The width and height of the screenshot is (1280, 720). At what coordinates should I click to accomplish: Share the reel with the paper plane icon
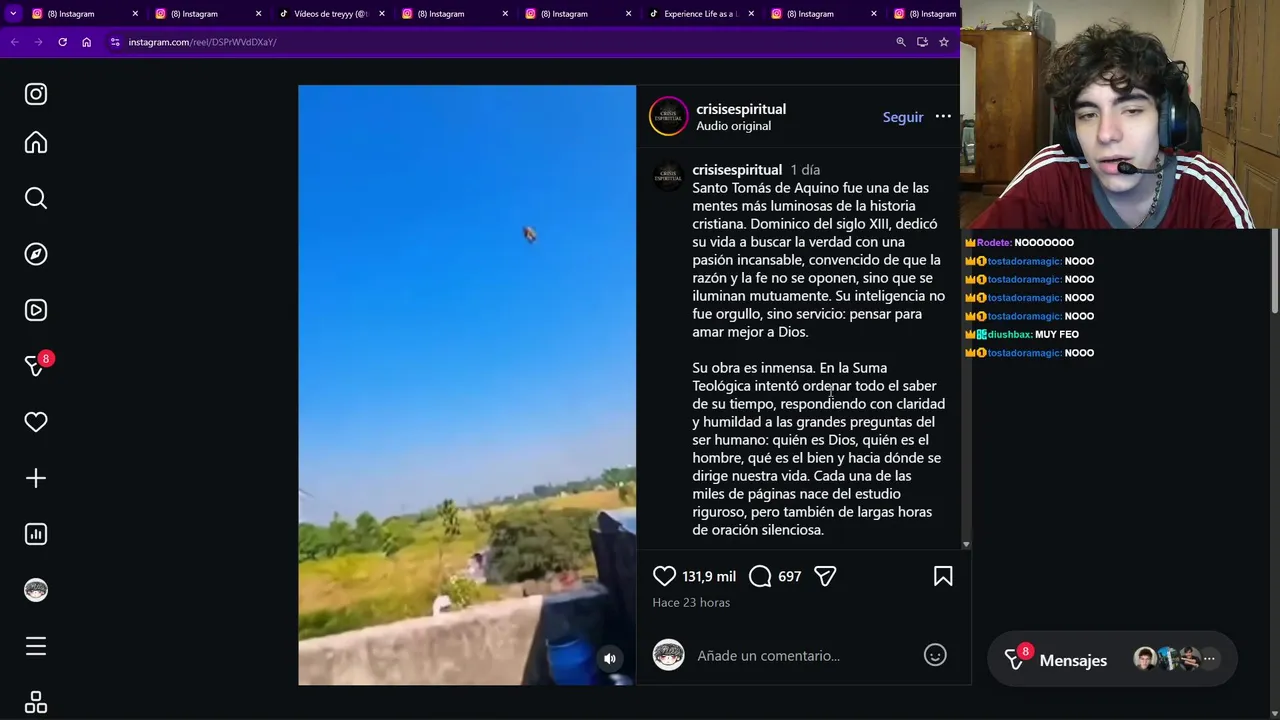pos(825,576)
